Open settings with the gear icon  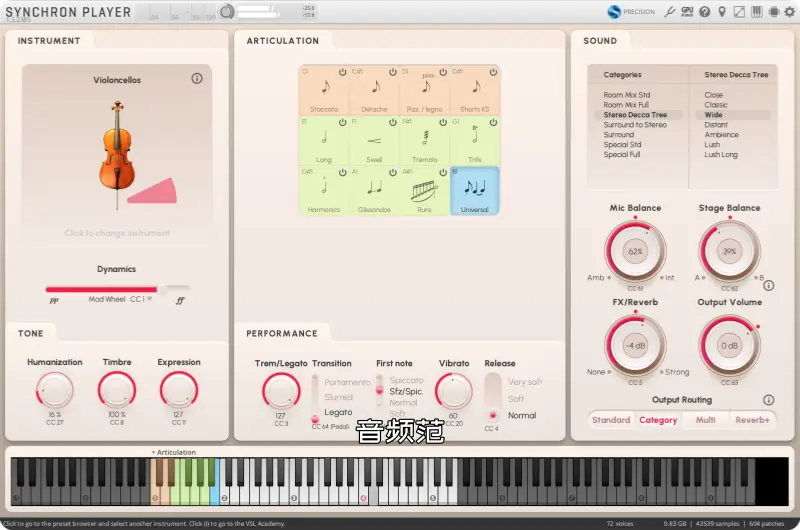click(790, 12)
